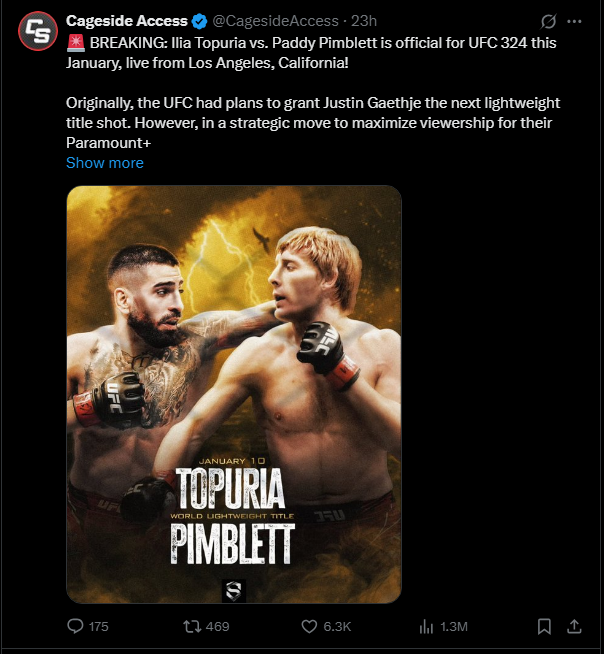
Task: Click the share post icon
Action: pyautogui.click(x=574, y=626)
